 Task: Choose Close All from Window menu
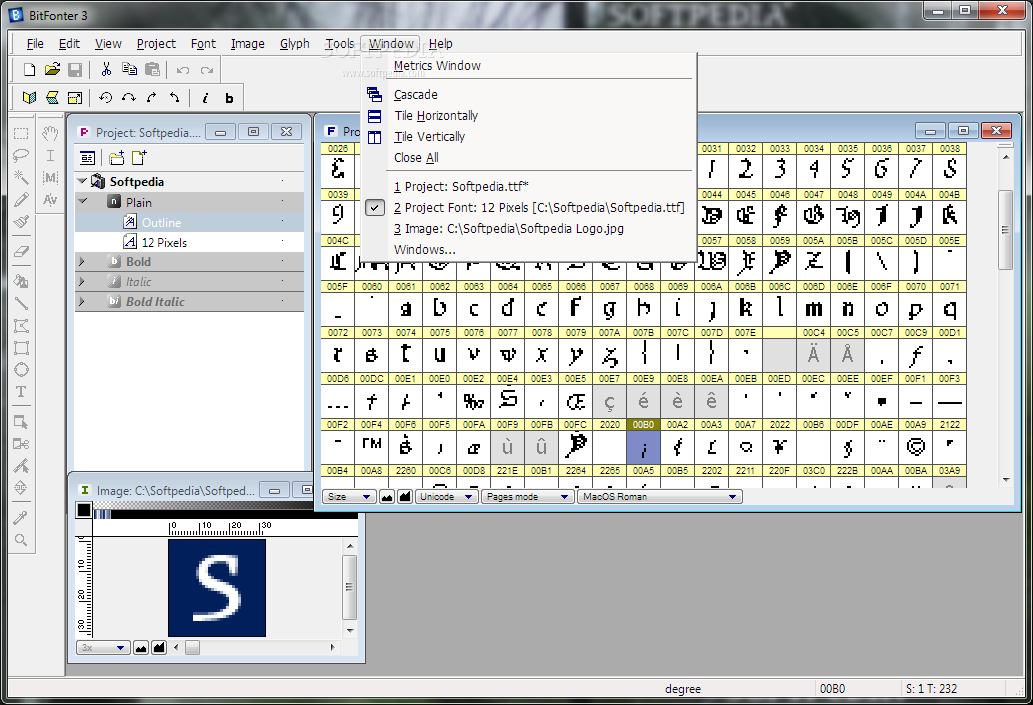click(416, 158)
